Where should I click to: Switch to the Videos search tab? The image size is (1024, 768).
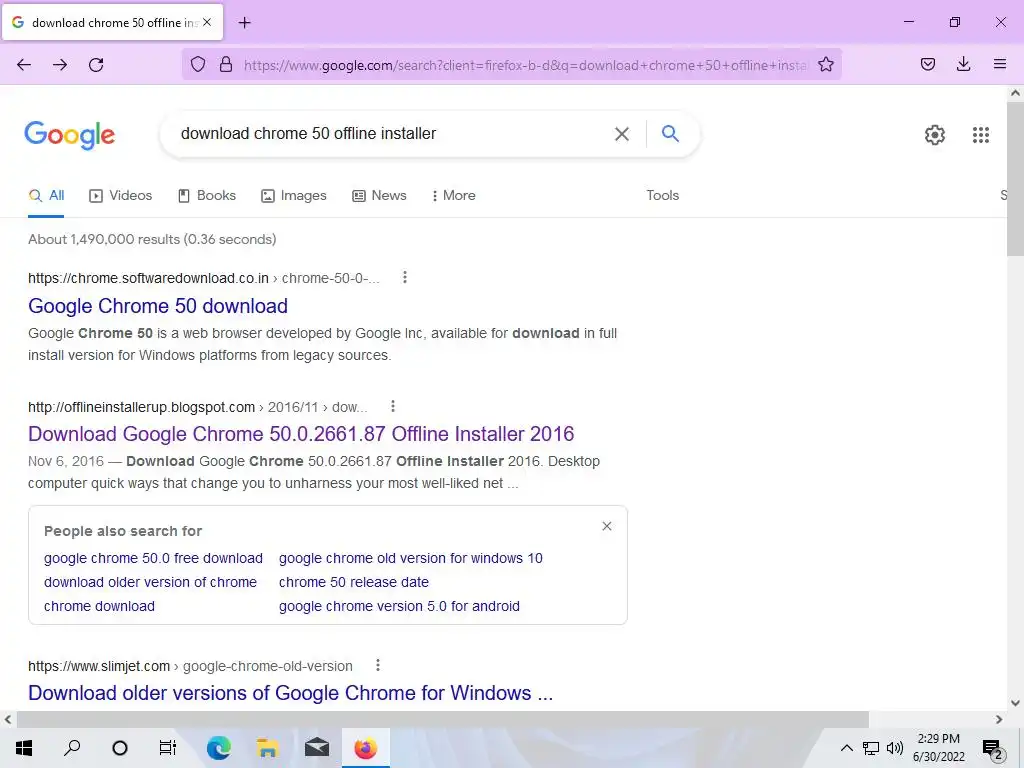click(x=121, y=195)
